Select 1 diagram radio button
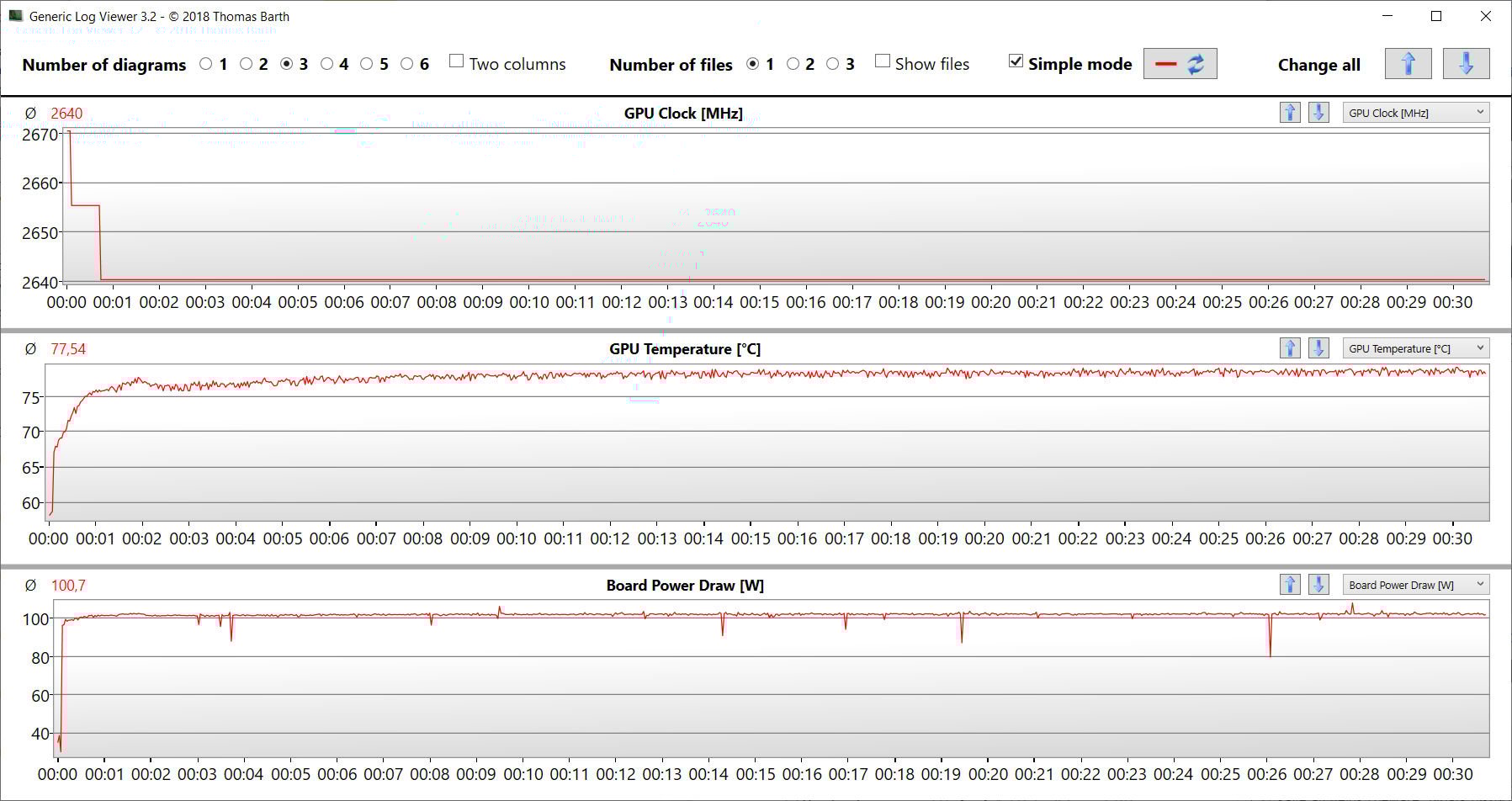This screenshot has height=801, width=1512. tap(206, 64)
